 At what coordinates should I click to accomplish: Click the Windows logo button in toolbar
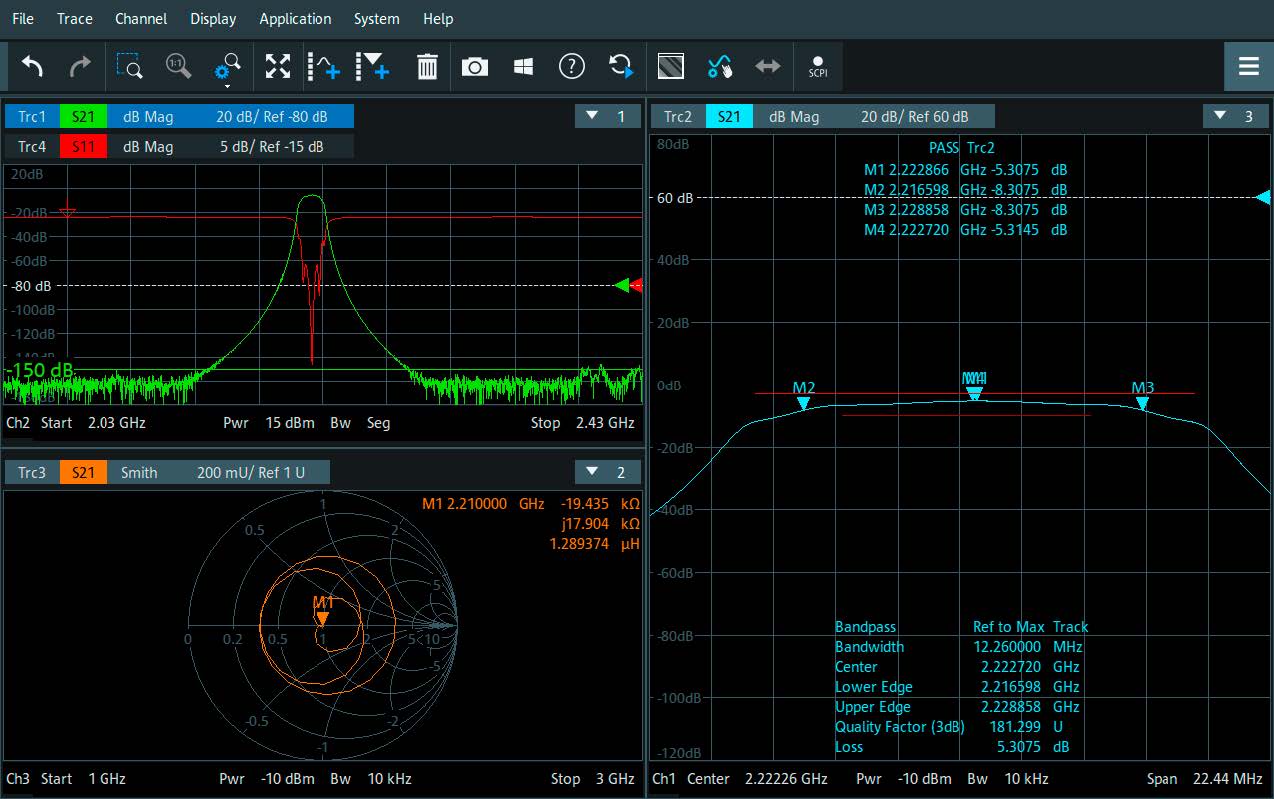[523, 67]
